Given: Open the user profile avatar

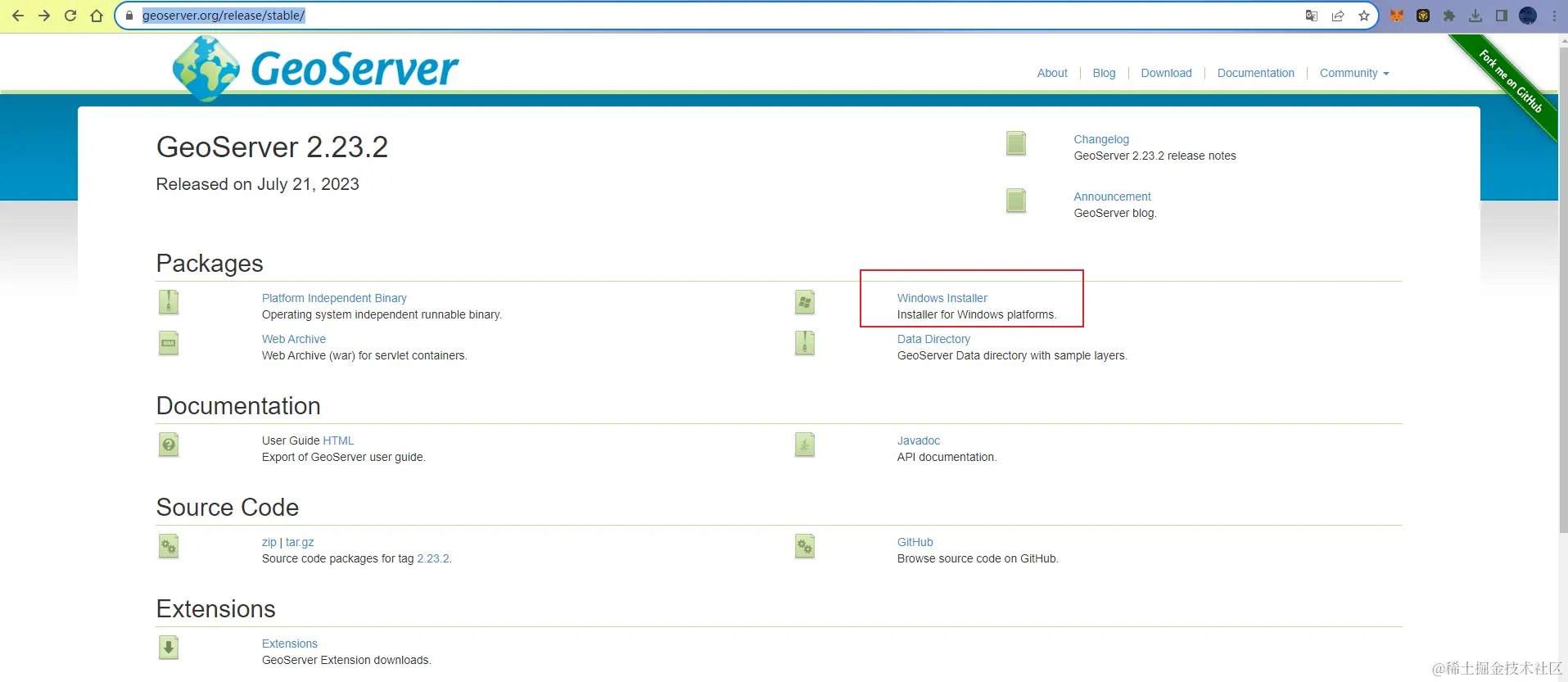Looking at the screenshot, I should click(x=1528, y=16).
